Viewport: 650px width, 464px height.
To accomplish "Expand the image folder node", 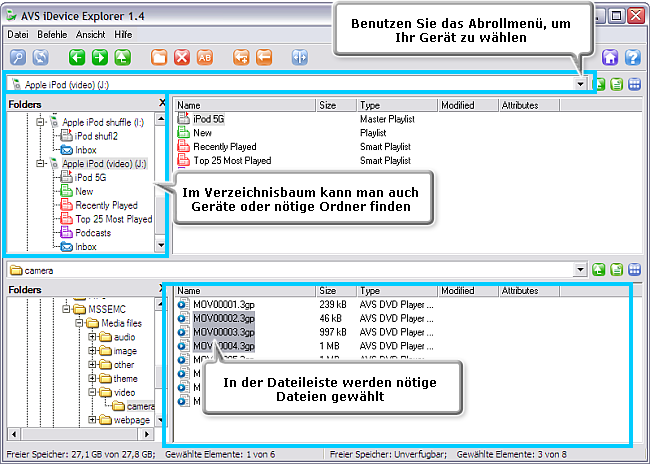I will tap(92, 351).
